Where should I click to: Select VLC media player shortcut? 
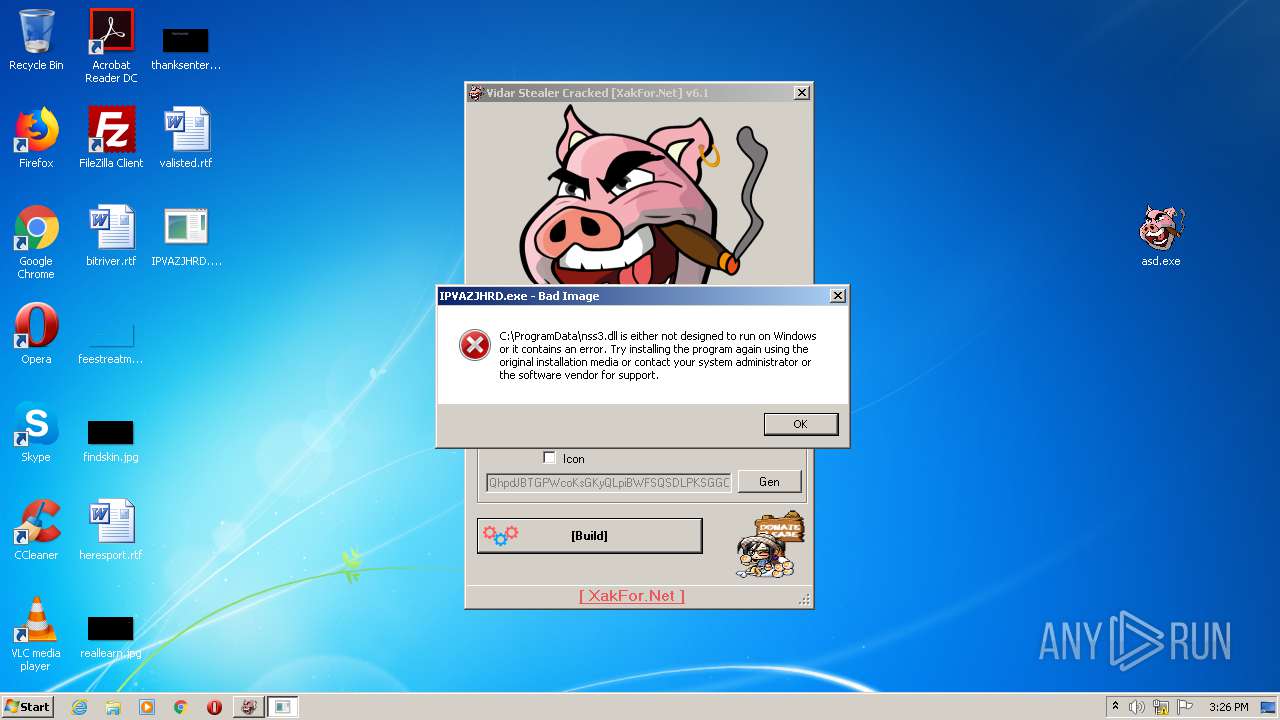[x=36, y=634]
